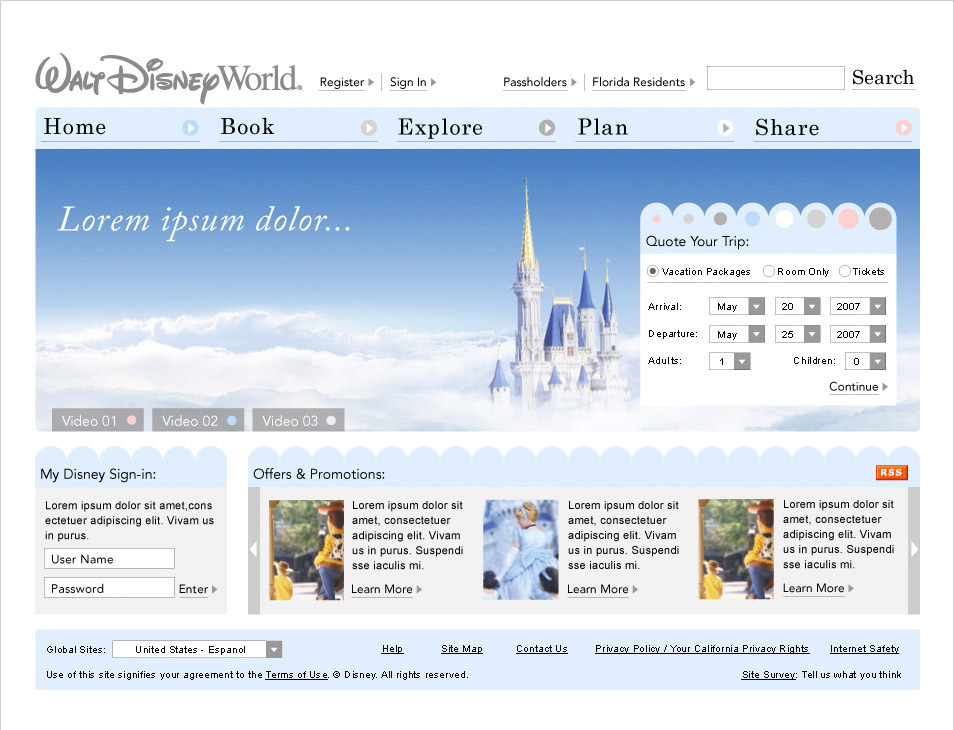Switch to the Video 02 tab

click(x=198, y=420)
